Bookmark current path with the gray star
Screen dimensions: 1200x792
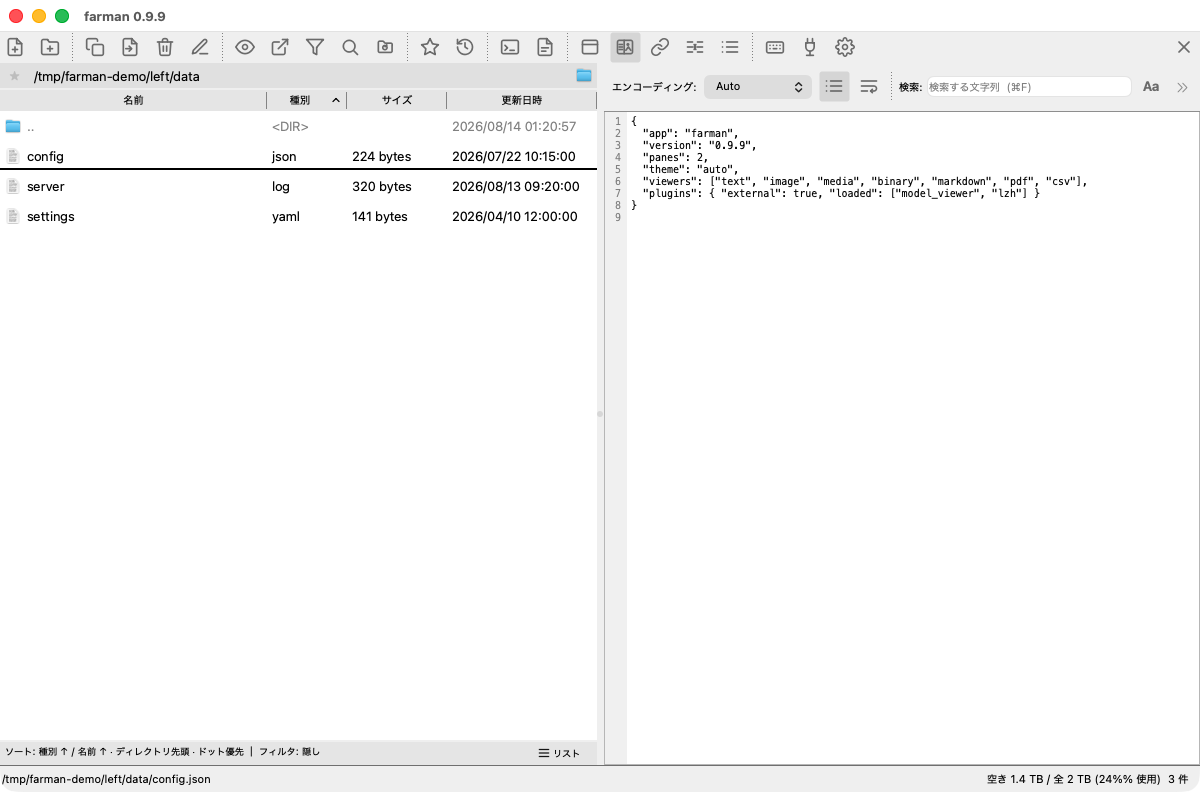click(14, 76)
